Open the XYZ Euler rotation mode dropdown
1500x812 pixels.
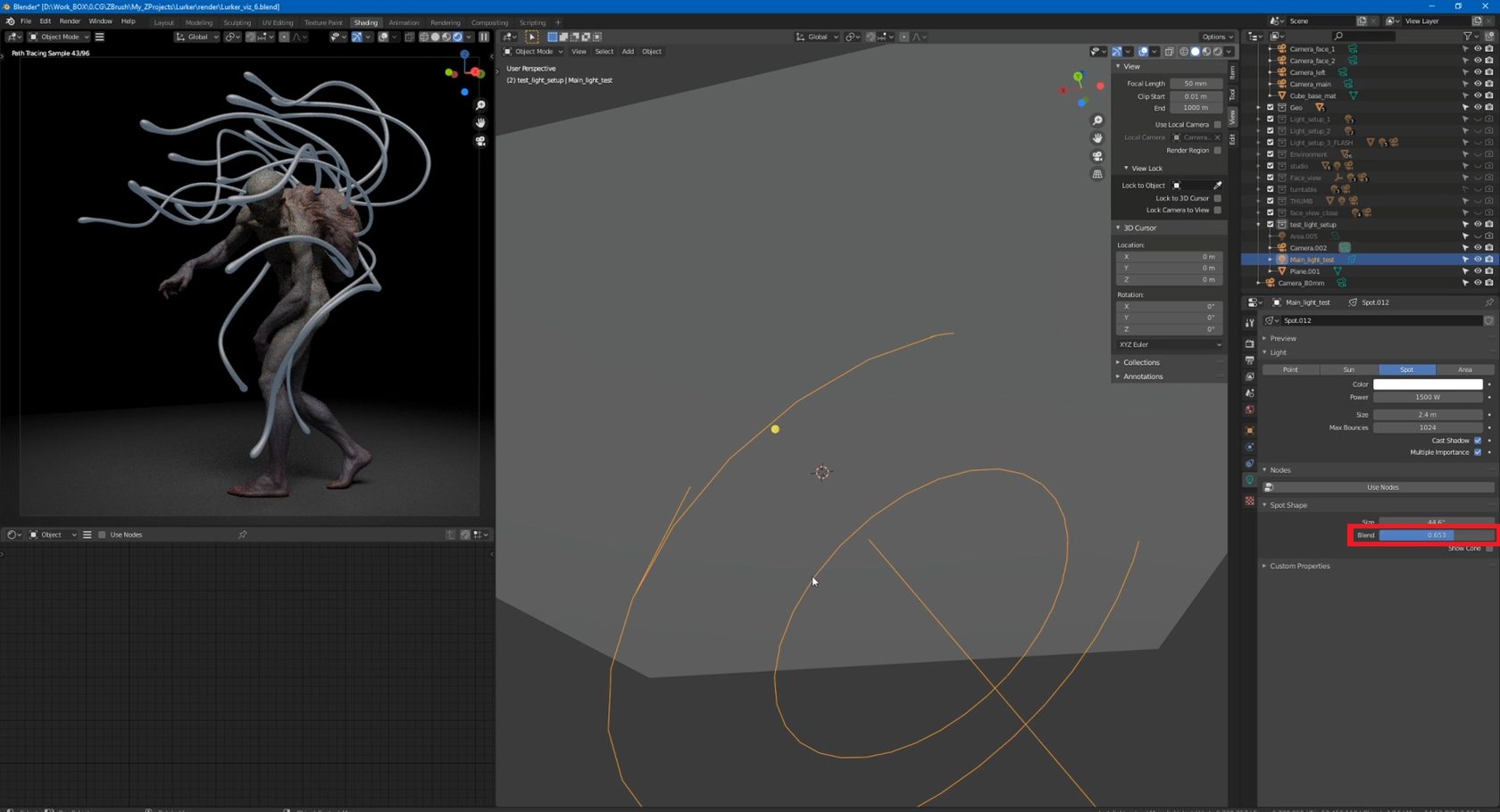pos(1170,344)
